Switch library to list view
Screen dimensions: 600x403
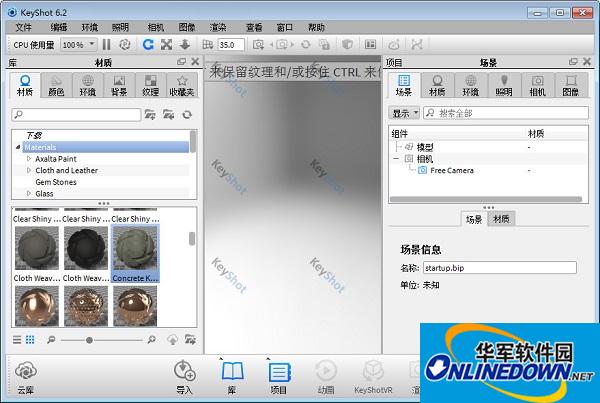tap(17, 339)
